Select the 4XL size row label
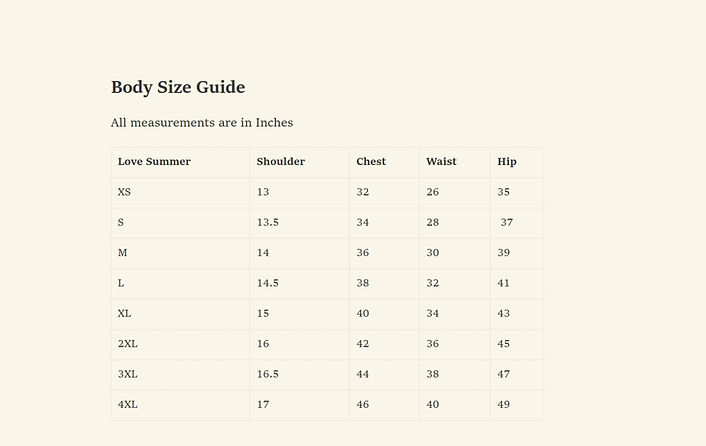Viewport: 706px width, 446px height. coord(128,405)
